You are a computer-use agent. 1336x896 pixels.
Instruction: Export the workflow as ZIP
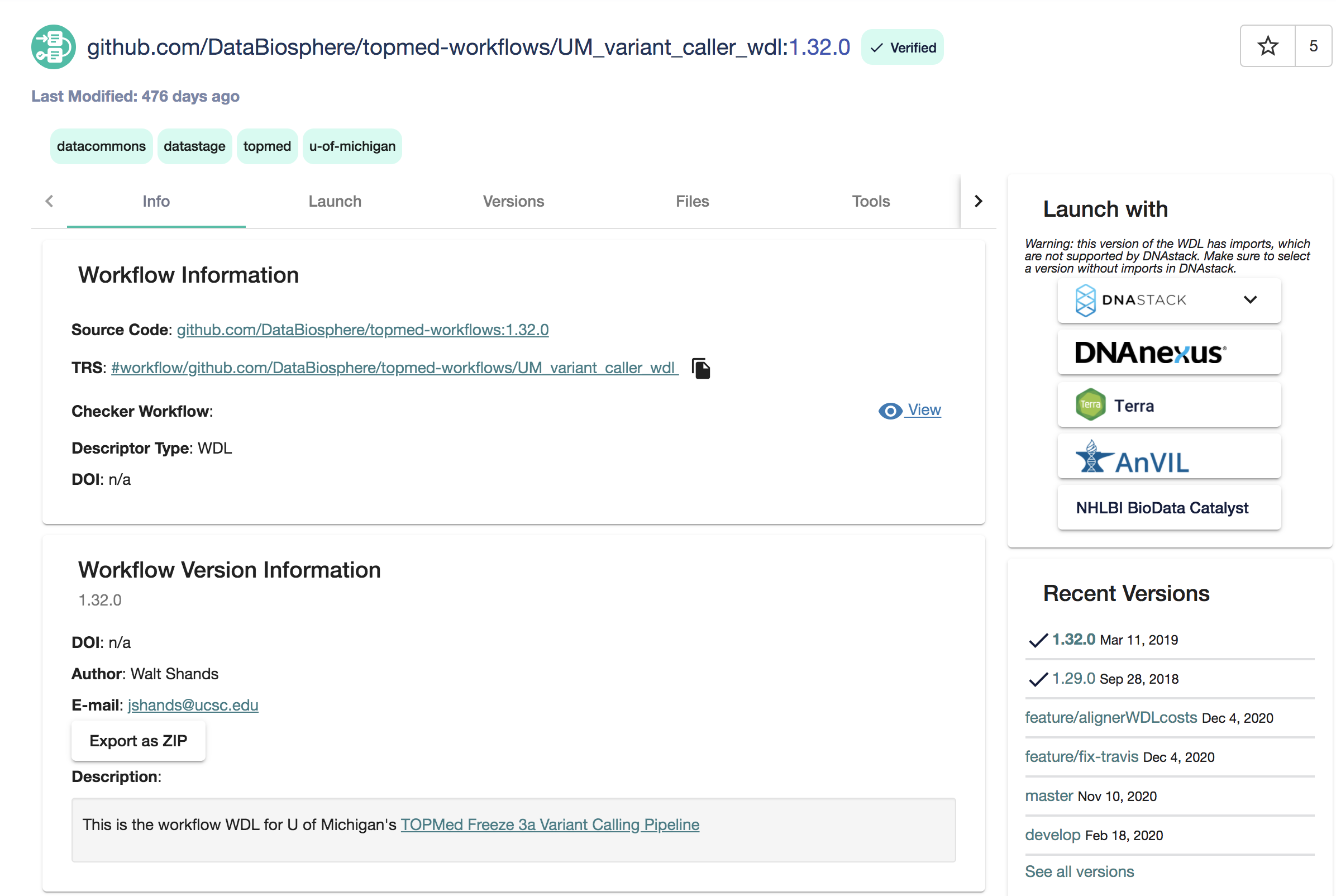138,741
